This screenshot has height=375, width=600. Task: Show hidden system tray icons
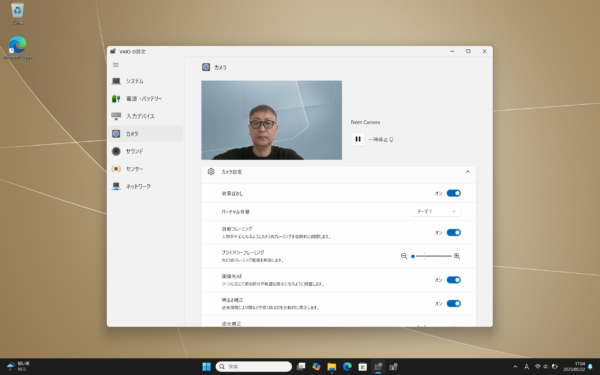515,367
